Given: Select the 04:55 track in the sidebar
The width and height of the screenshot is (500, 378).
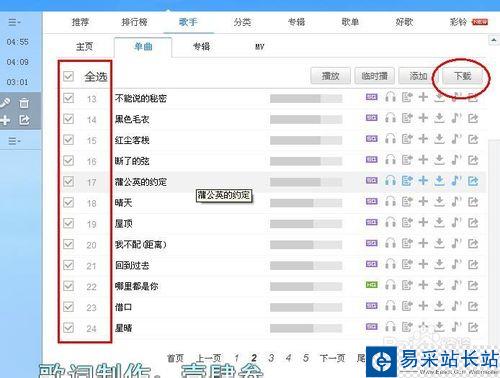Looking at the screenshot, I should [18, 42].
